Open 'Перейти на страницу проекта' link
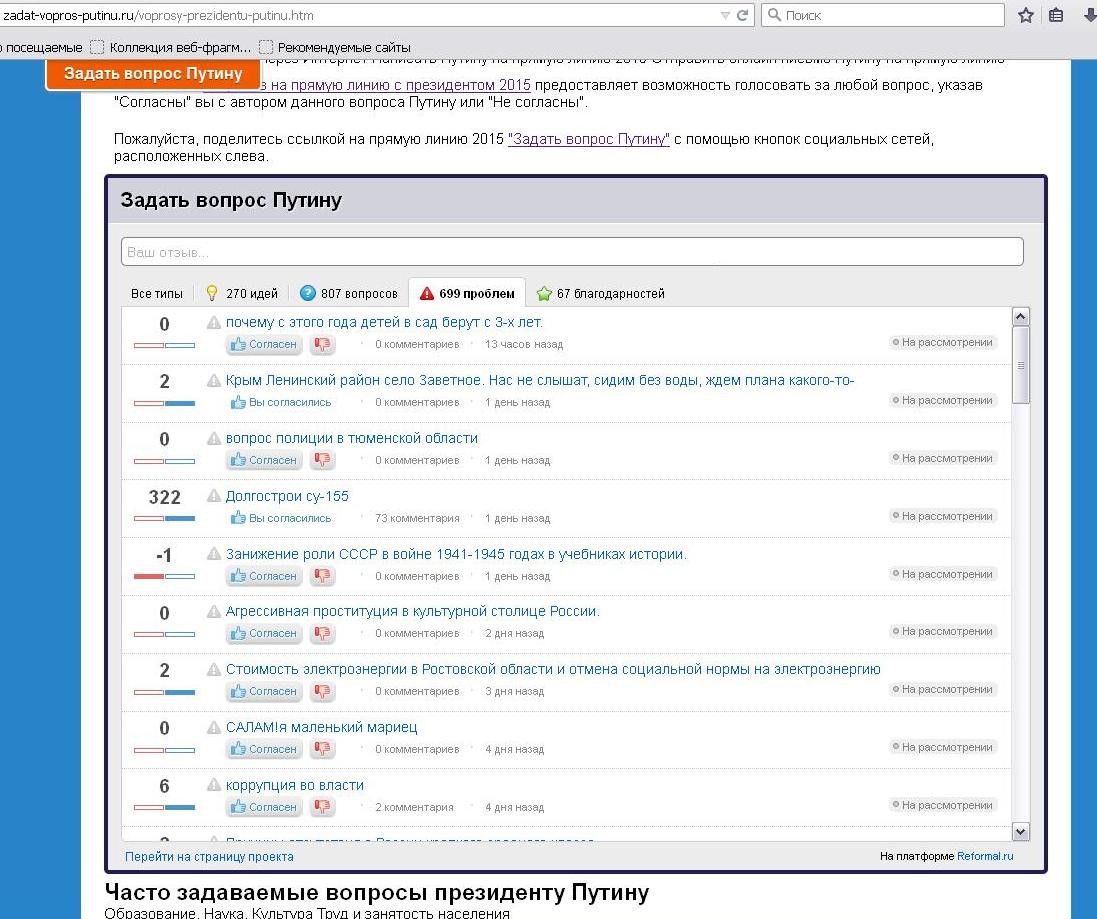This screenshot has height=919, width=1097. (209, 857)
